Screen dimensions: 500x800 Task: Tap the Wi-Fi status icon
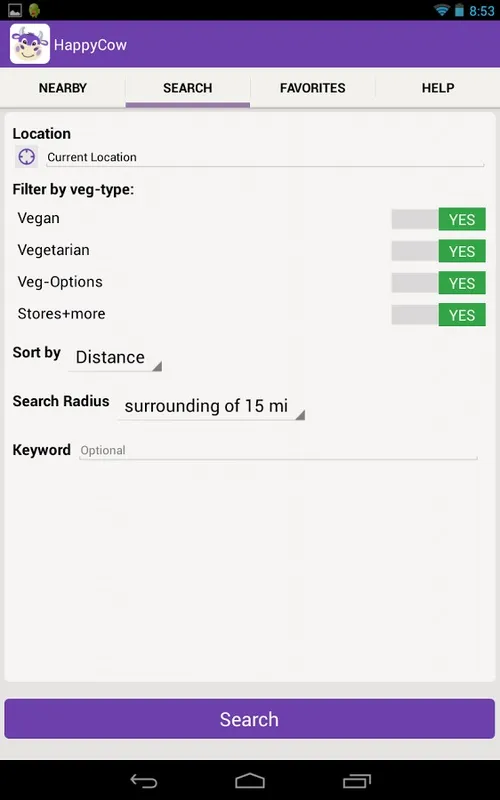pyautogui.click(x=441, y=10)
